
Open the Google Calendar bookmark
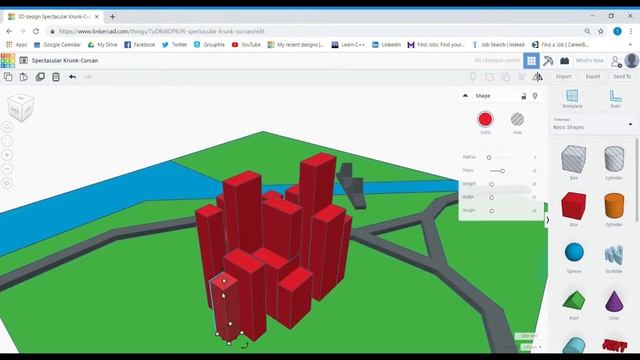[x=57, y=44]
